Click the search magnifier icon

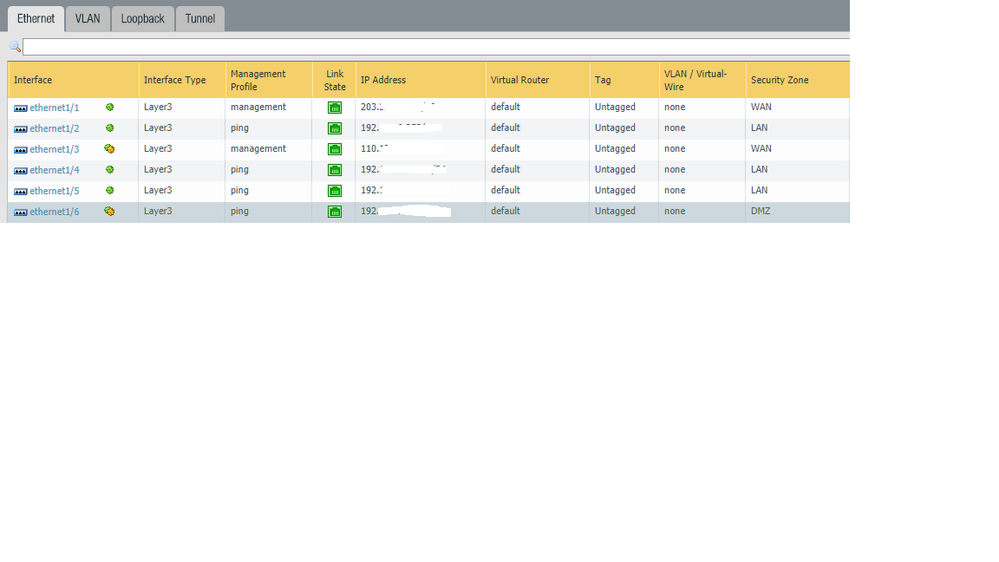point(15,47)
